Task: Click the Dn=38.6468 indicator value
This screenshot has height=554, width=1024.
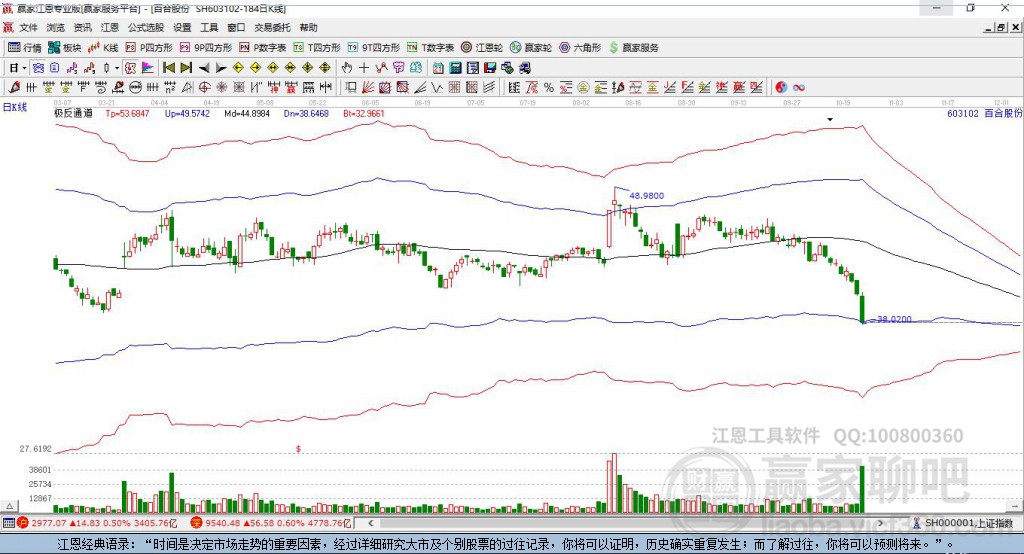Action: click(306, 113)
